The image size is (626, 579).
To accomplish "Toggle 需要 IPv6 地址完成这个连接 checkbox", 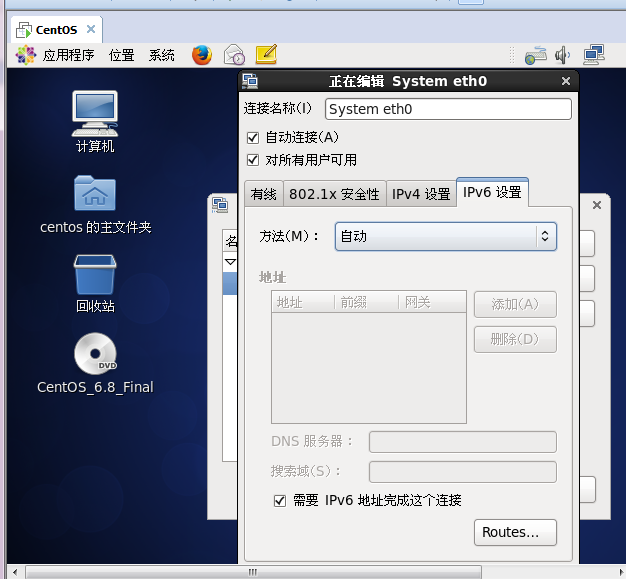I will (280, 501).
